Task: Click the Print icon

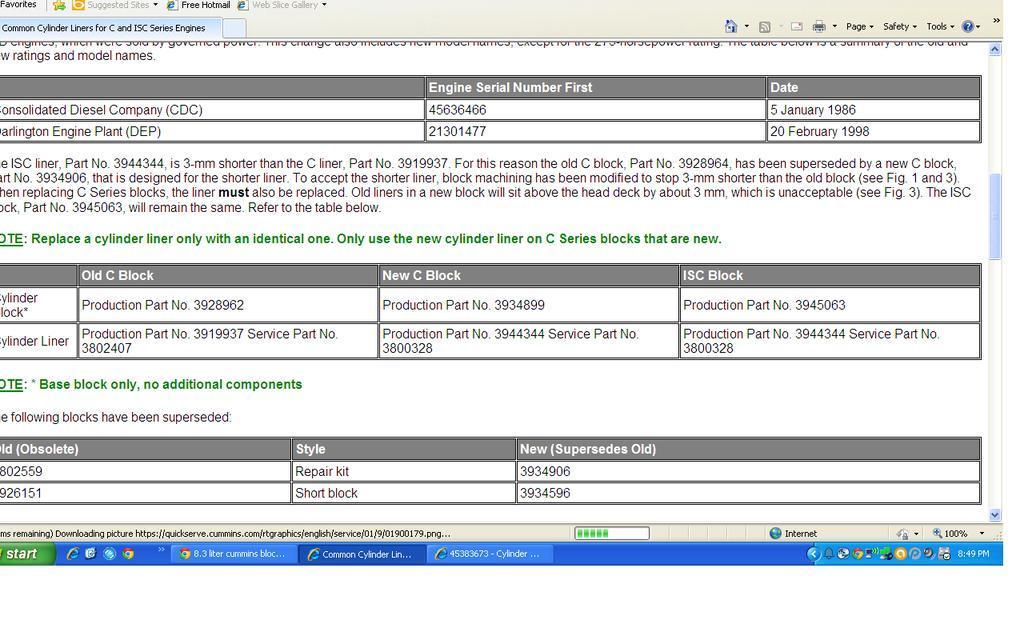Action: pyautogui.click(x=819, y=27)
